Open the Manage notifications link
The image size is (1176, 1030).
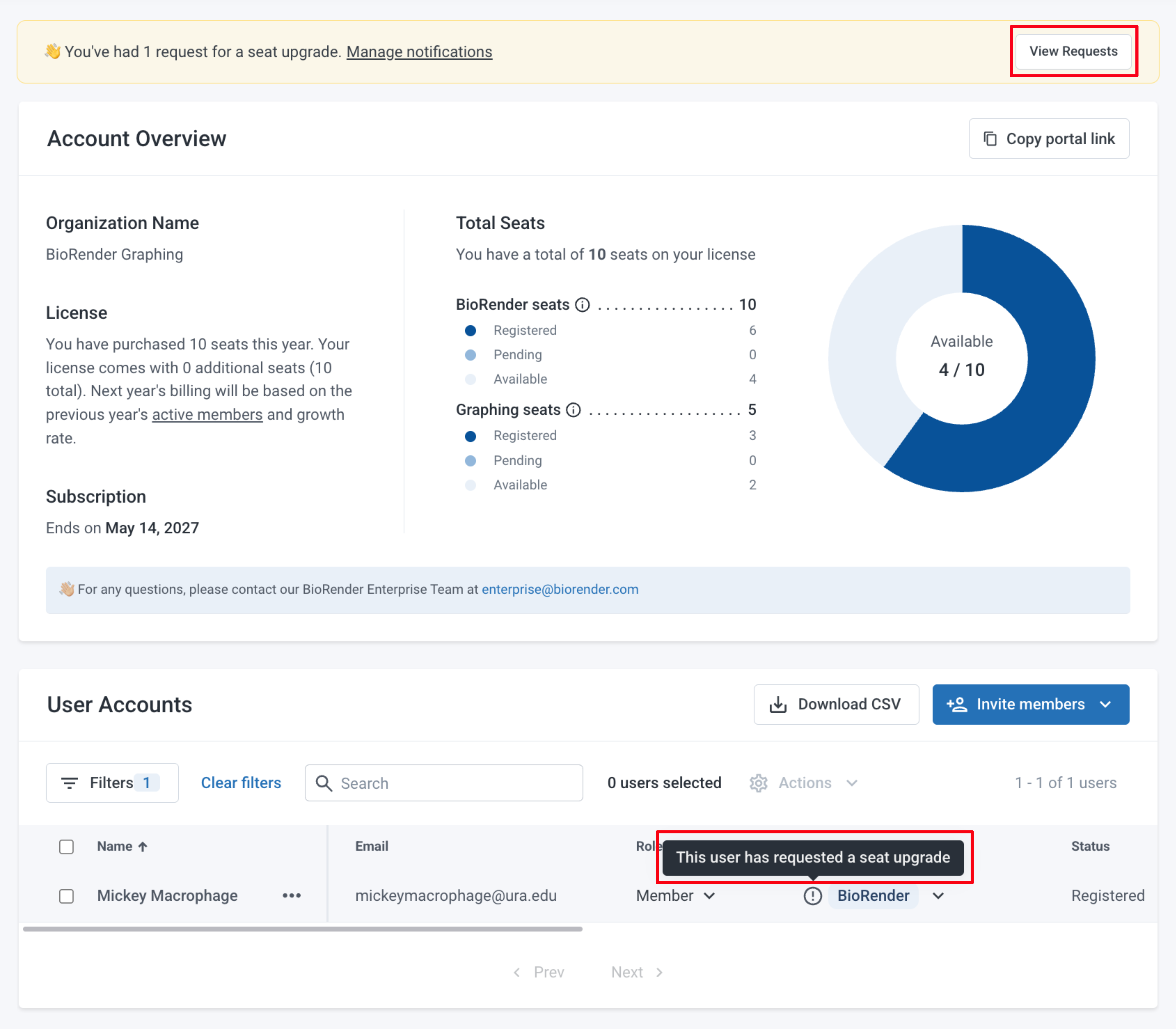pyautogui.click(x=419, y=52)
